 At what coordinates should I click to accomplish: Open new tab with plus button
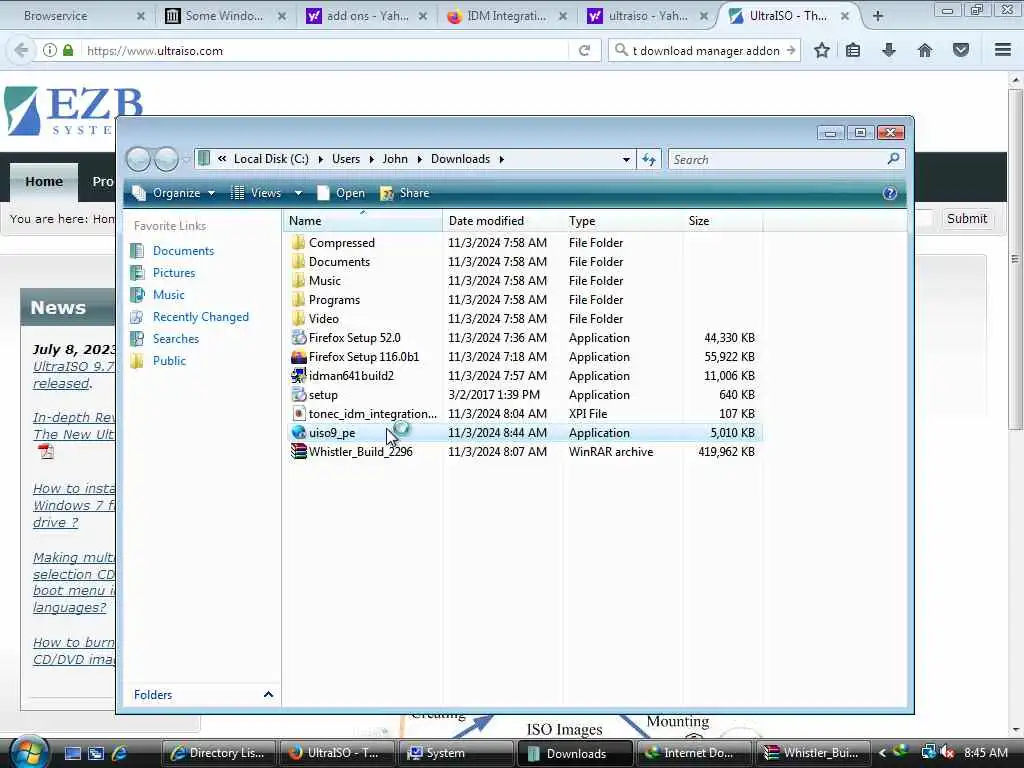(x=878, y=16)
